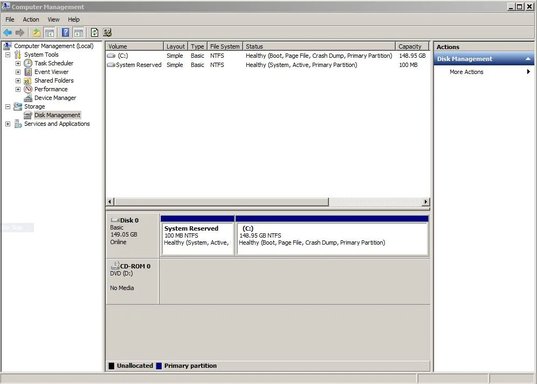Select More Actions in the Actions pane
537x384 pixels.
tap(466, 72)
